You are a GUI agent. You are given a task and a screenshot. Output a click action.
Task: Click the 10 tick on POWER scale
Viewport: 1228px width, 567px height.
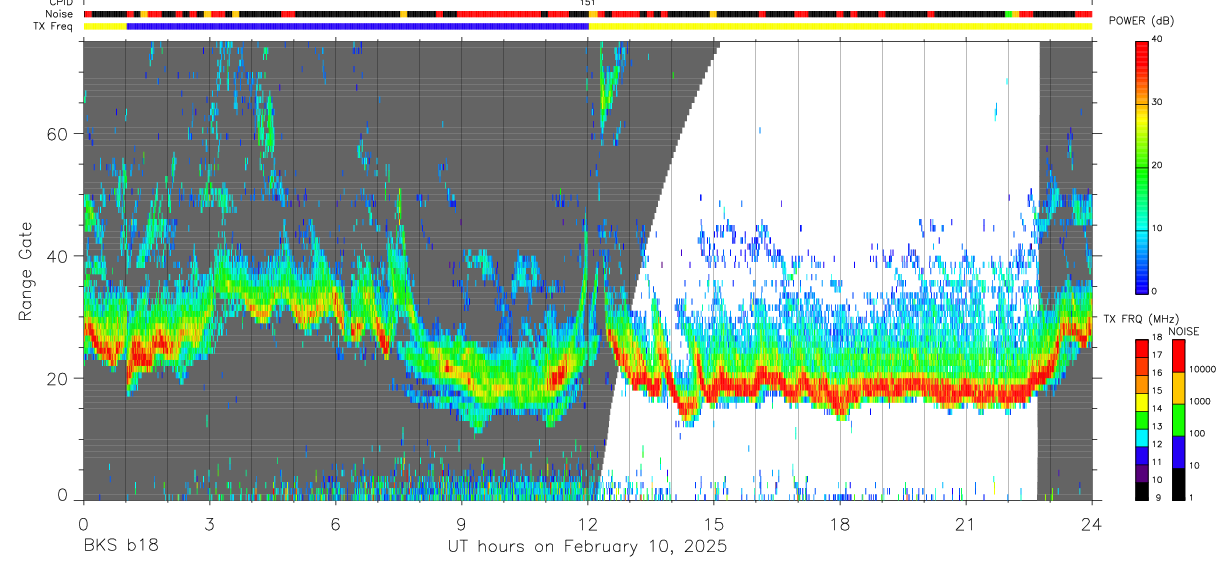(1158, 228)
